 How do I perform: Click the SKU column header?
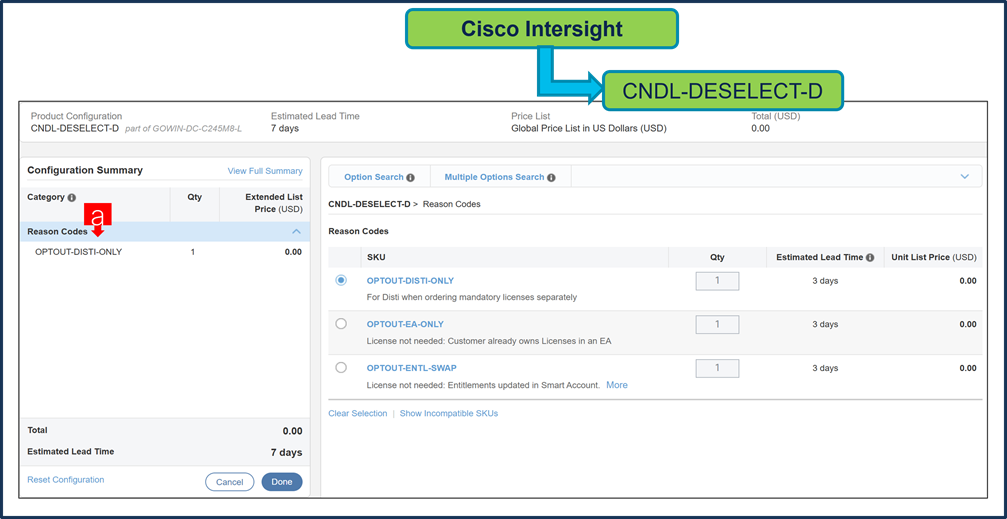click(x=376, y=258)
